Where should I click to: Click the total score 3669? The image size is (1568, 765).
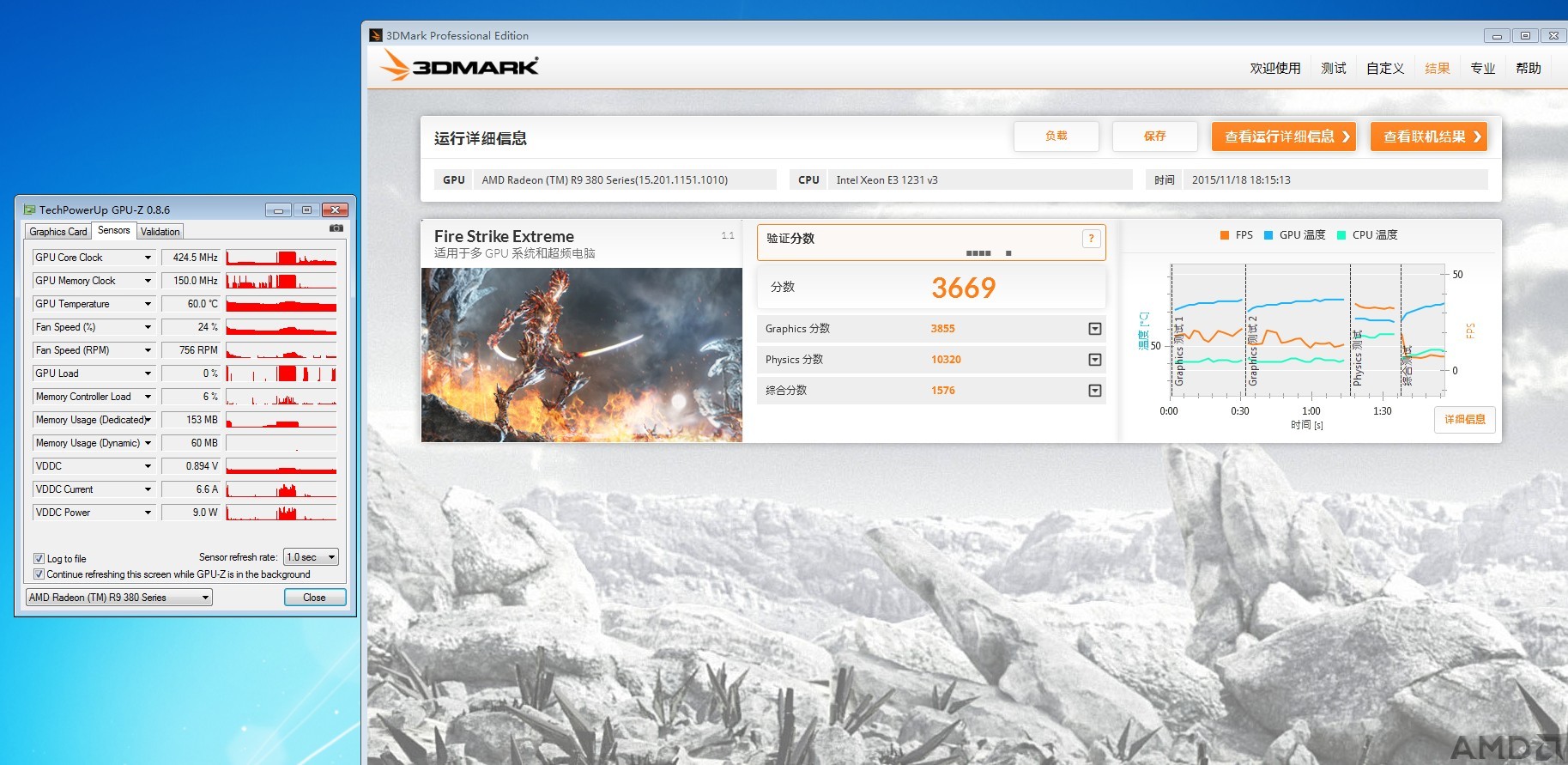click(964, 288)
